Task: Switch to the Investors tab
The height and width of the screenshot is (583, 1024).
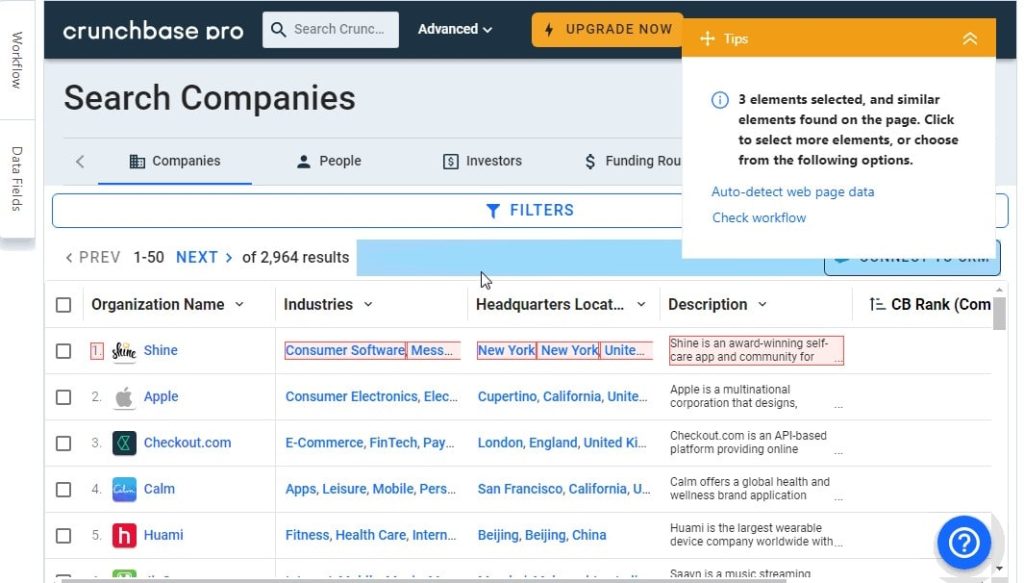Action: [482, 161]
